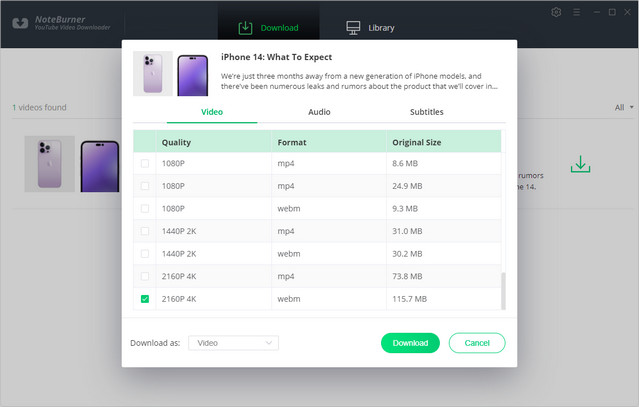639x407 pixels.
Task: Click the Cancel button
Action: (477, 343)
